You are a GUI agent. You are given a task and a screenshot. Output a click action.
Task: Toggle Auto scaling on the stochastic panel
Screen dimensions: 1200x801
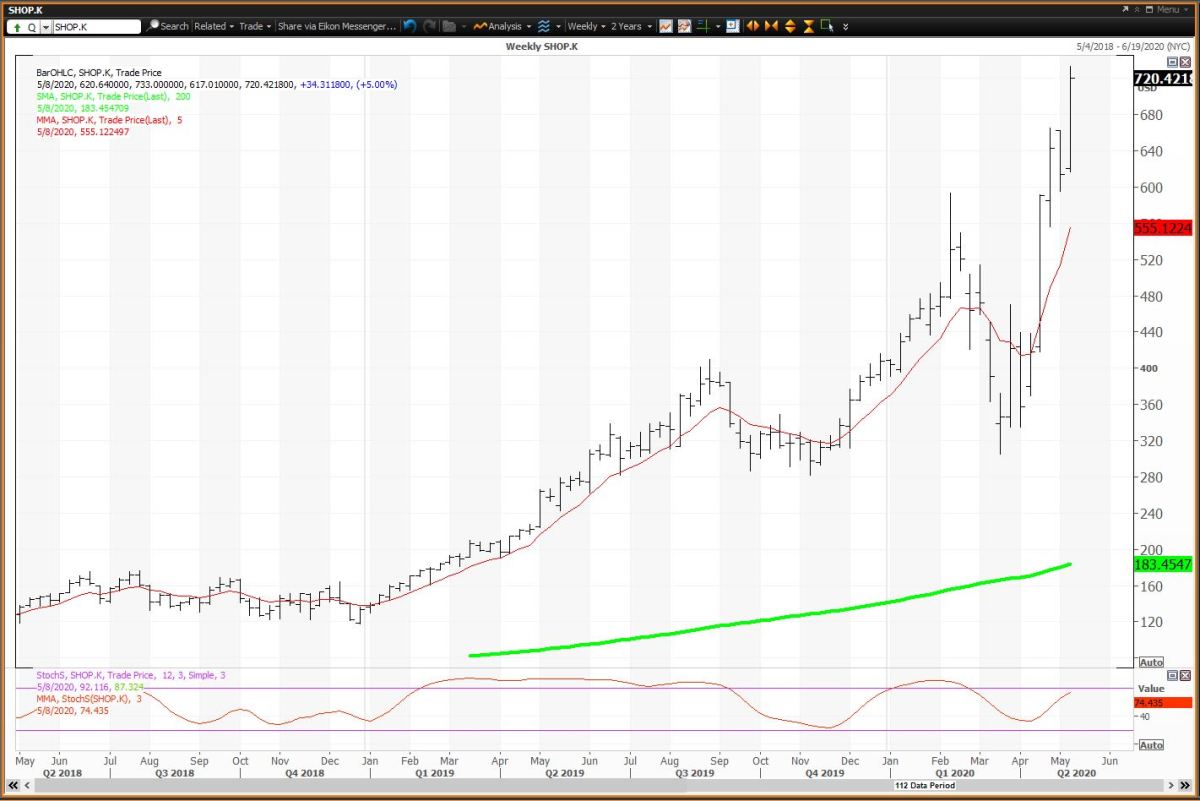point(1151,745)
